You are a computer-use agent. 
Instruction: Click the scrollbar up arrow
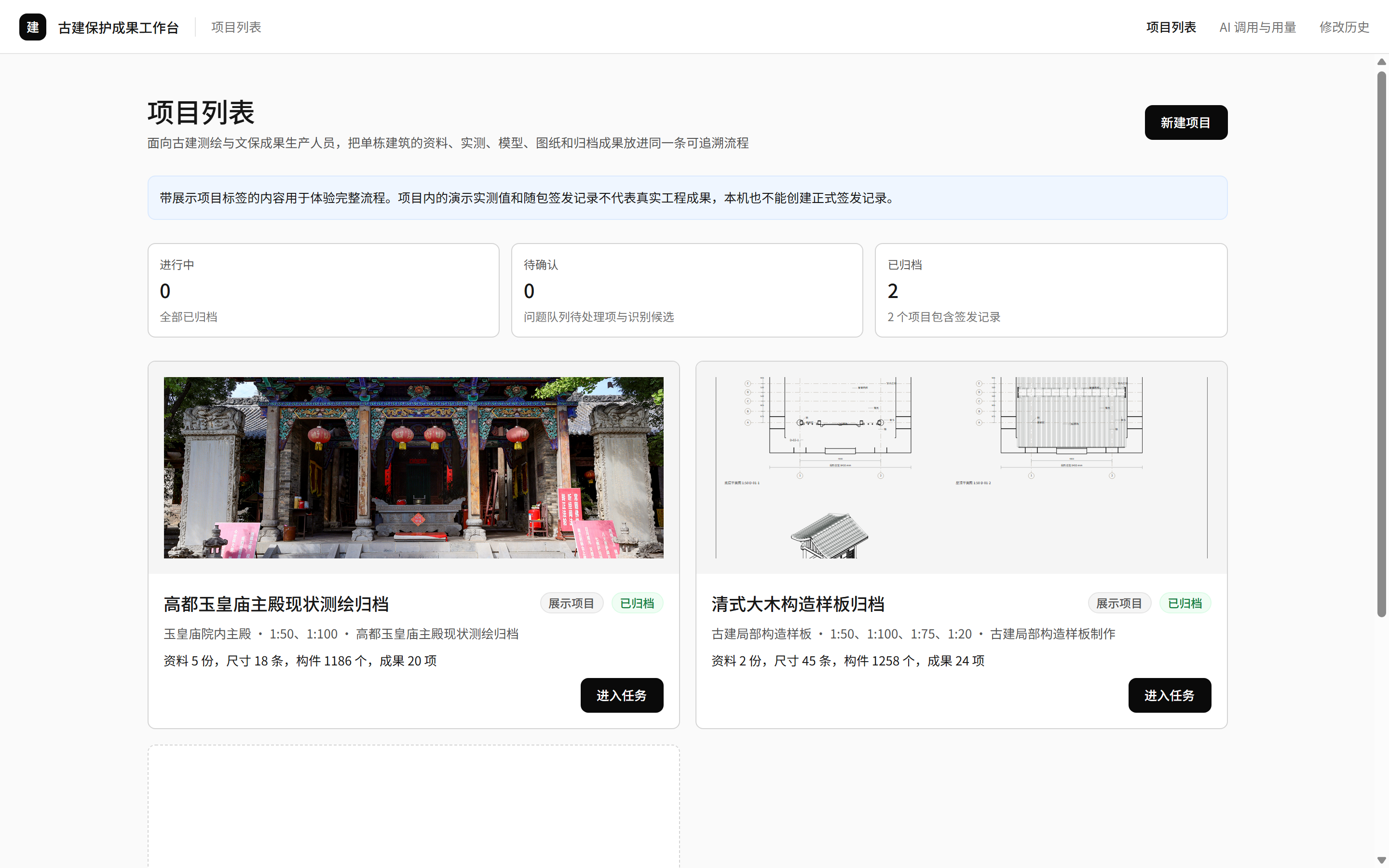pyautogui.click(x=1382, y=62)
